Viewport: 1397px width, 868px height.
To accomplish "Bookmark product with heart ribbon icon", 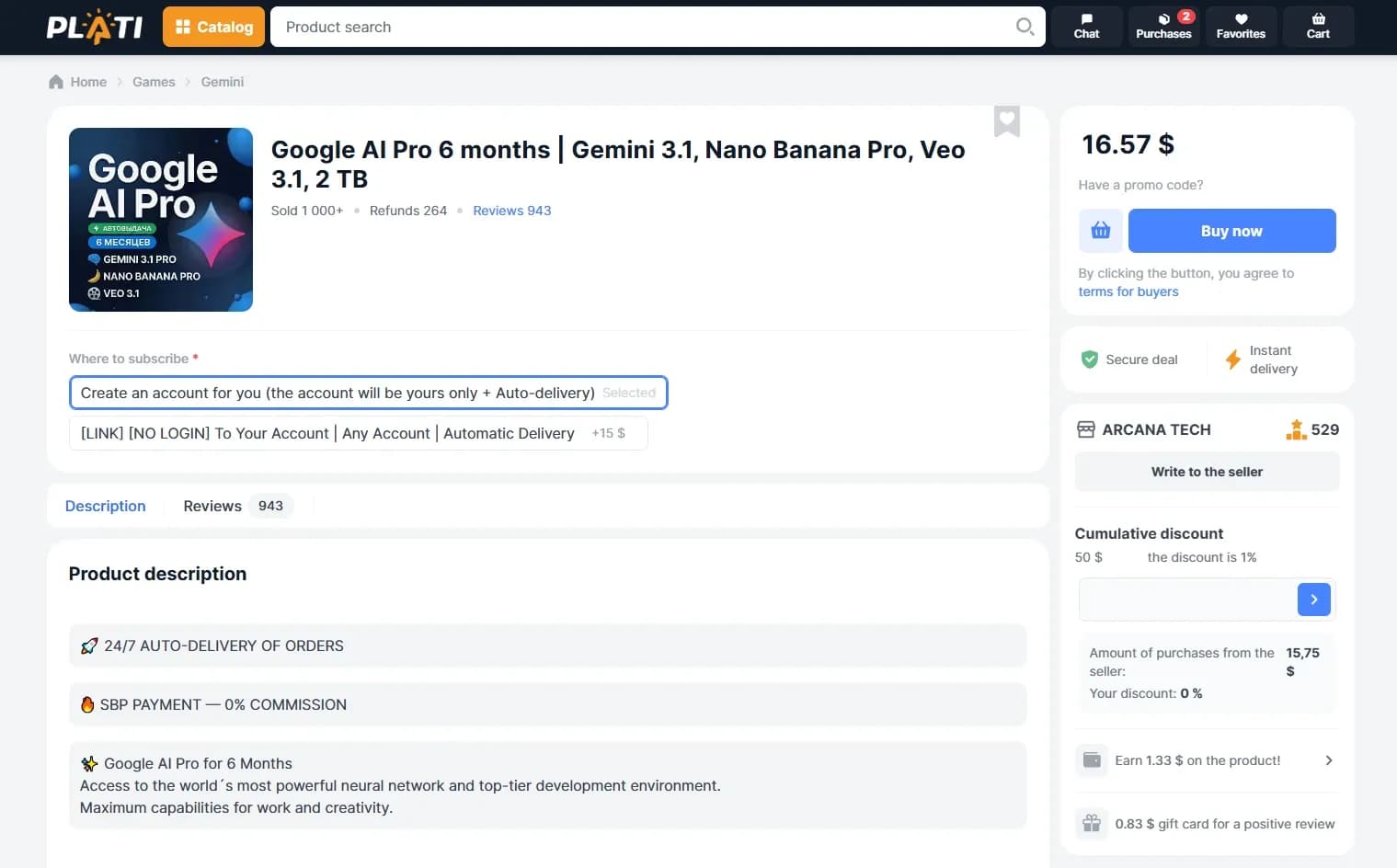I will (x=1007, y=120).
